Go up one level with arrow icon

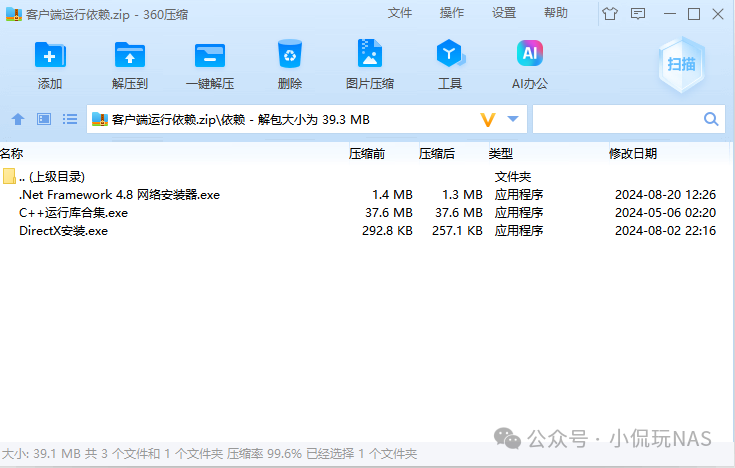click(17, 120)
